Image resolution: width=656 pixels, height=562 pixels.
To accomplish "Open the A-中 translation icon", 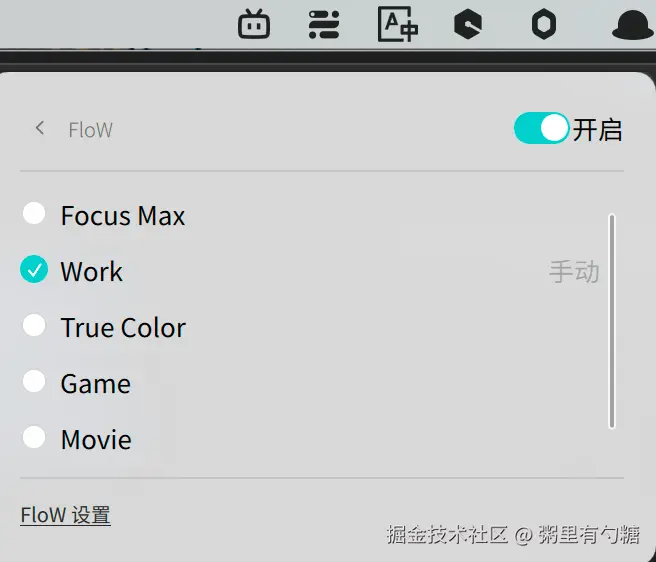I will [x=397, y=24].
